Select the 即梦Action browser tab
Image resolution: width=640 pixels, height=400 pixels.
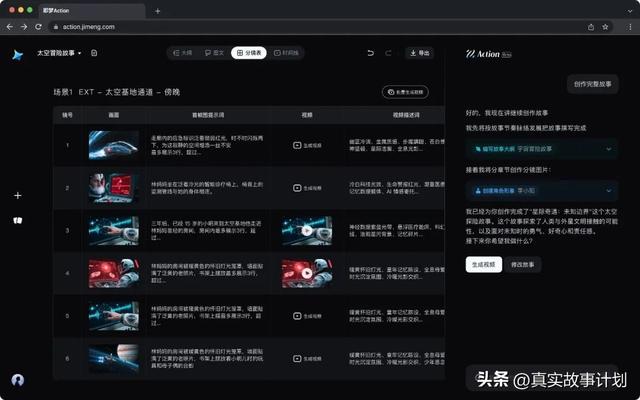(92, 11)
